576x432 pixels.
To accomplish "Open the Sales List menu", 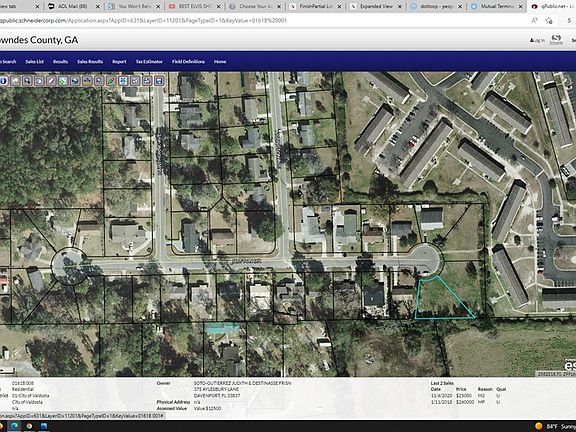I will [x=35, y=61].
